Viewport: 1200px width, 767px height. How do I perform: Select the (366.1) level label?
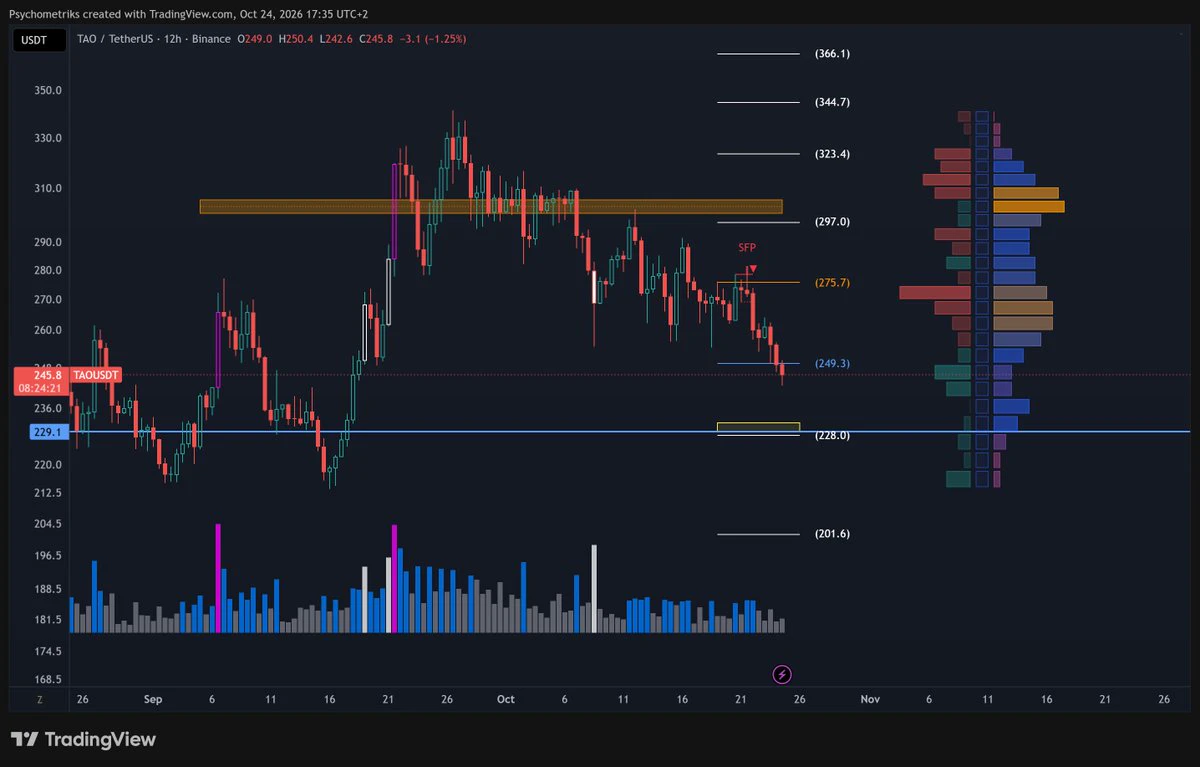tap(832, 54)
